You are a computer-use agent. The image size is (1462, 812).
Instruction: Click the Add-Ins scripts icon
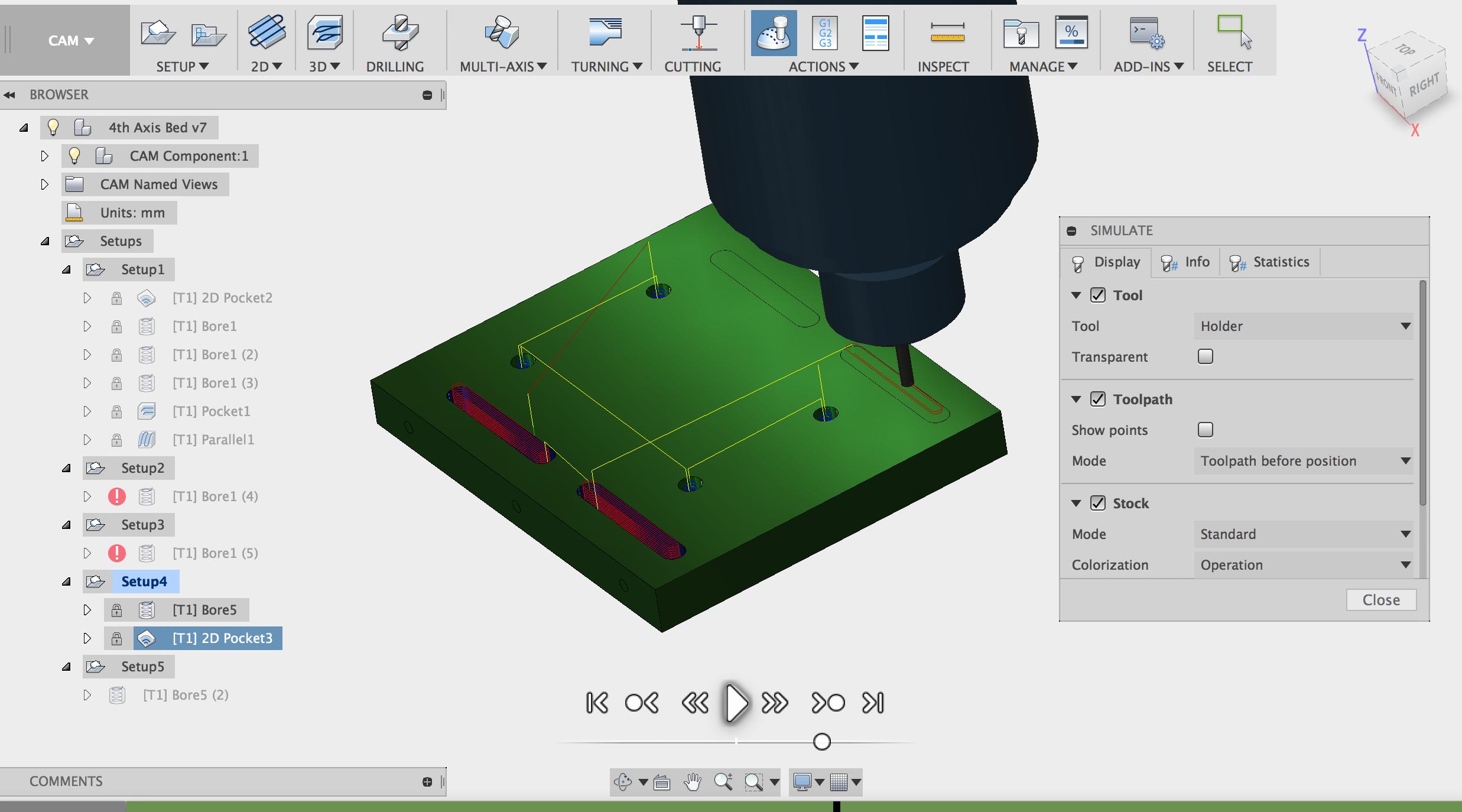pyautogui.click(x=1147, y=32)
